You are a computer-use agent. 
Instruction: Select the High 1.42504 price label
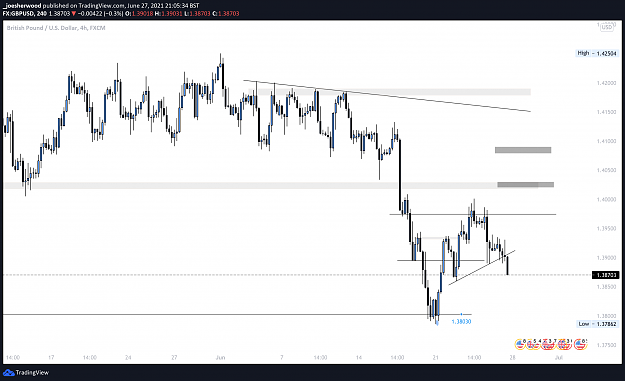tap(597, 53)
